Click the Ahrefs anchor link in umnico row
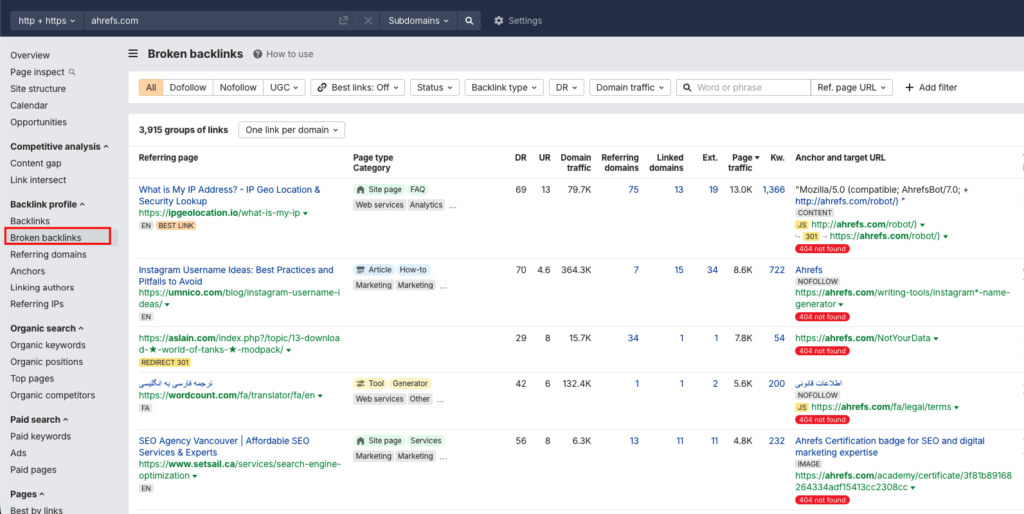 tap(808, 270)
